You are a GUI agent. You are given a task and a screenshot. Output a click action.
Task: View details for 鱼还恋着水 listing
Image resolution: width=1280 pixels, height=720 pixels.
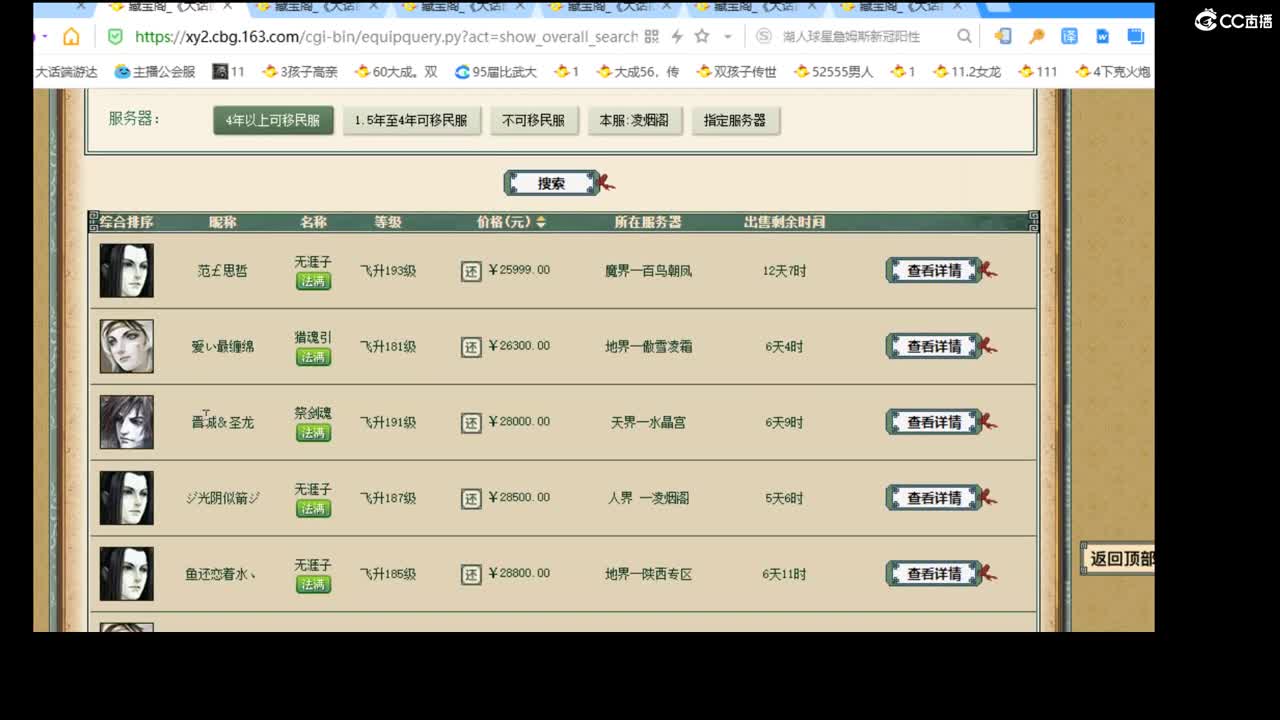coord(934,574)
